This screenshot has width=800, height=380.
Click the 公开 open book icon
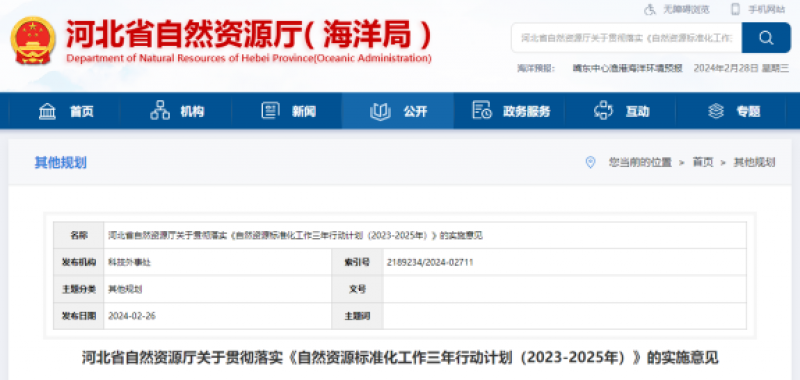(380, 111)
